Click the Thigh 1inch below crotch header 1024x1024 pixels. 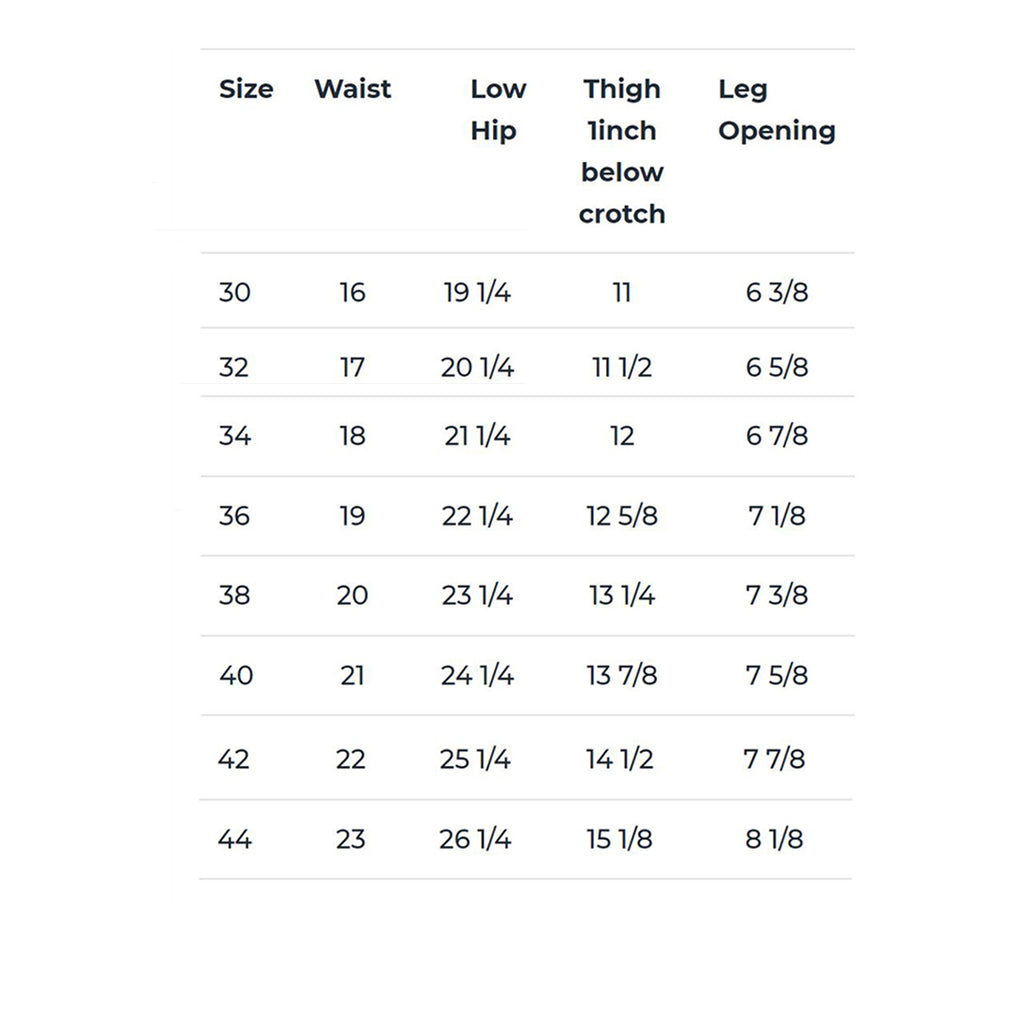622,151
